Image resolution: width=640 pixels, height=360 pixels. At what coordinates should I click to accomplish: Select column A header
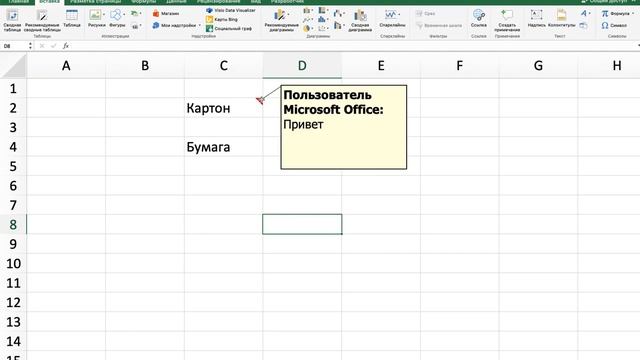click(x=66, y=66)
